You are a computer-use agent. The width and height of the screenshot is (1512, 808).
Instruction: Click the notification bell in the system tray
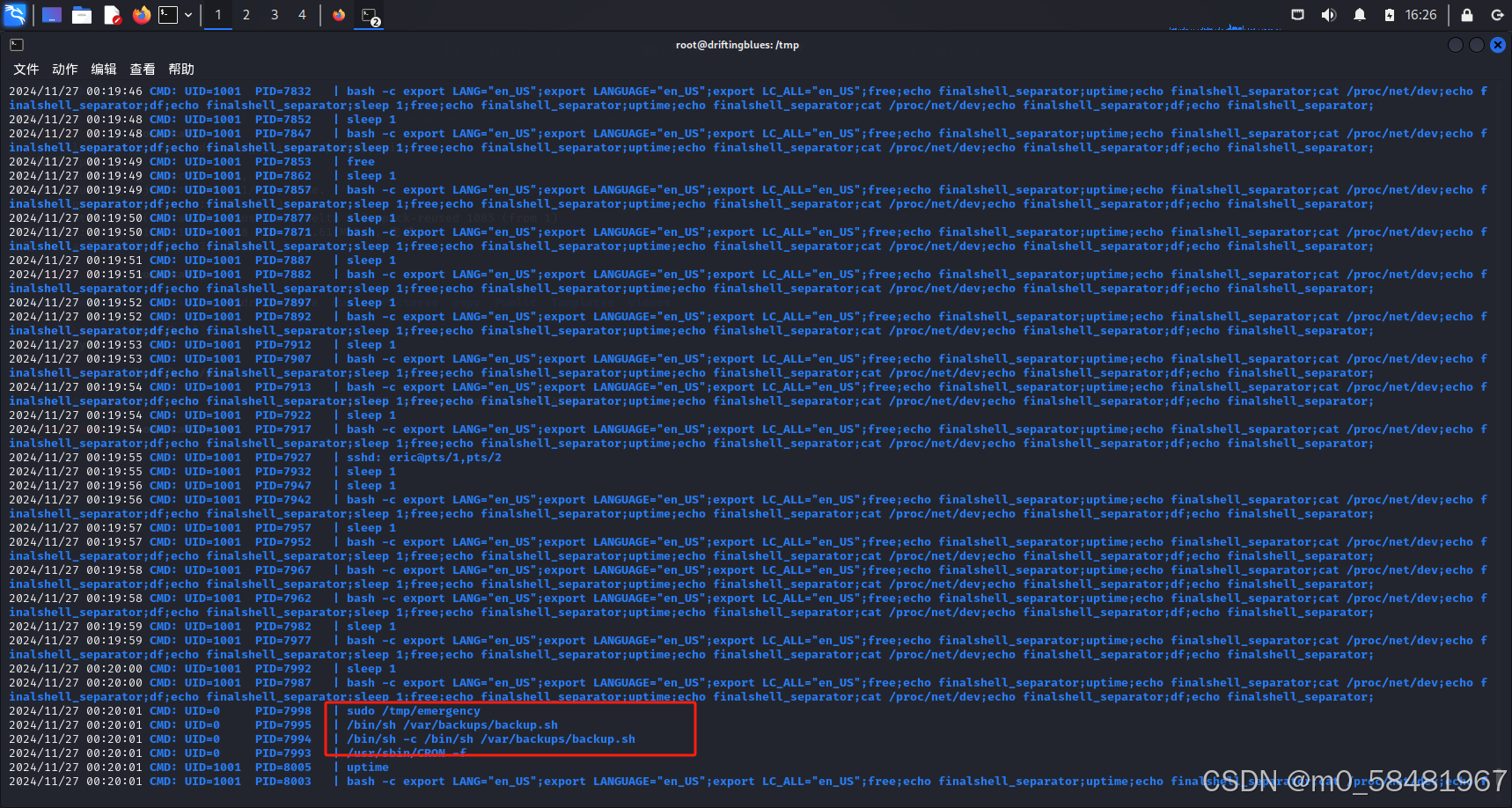coord(1359,14)
